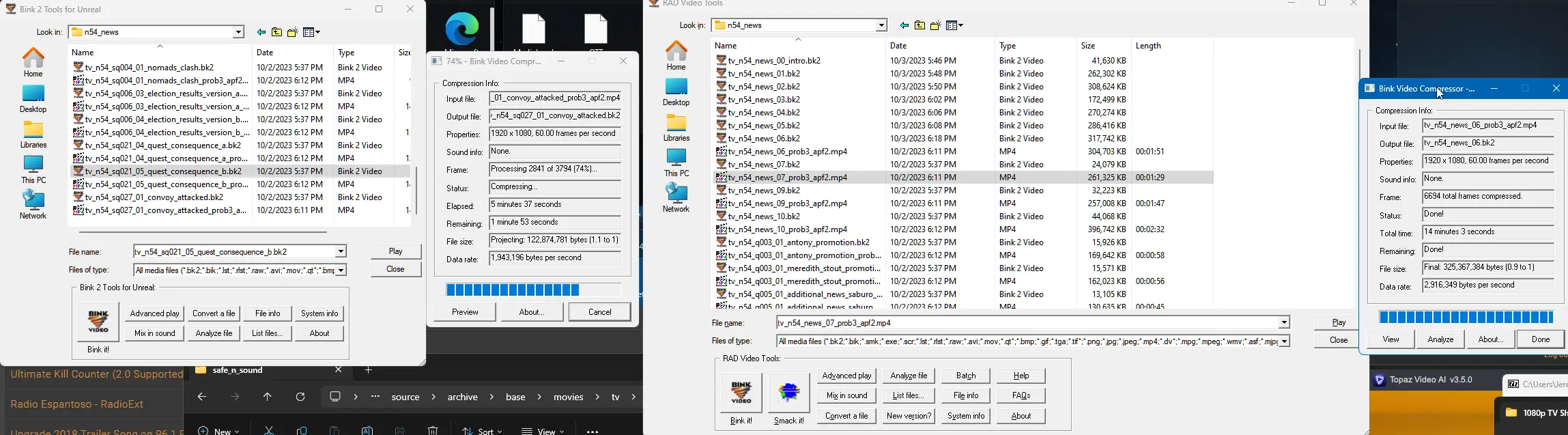The image size is (1568, 435).
Task: Click the Smack it! icon button
Action: pos(788,393)
